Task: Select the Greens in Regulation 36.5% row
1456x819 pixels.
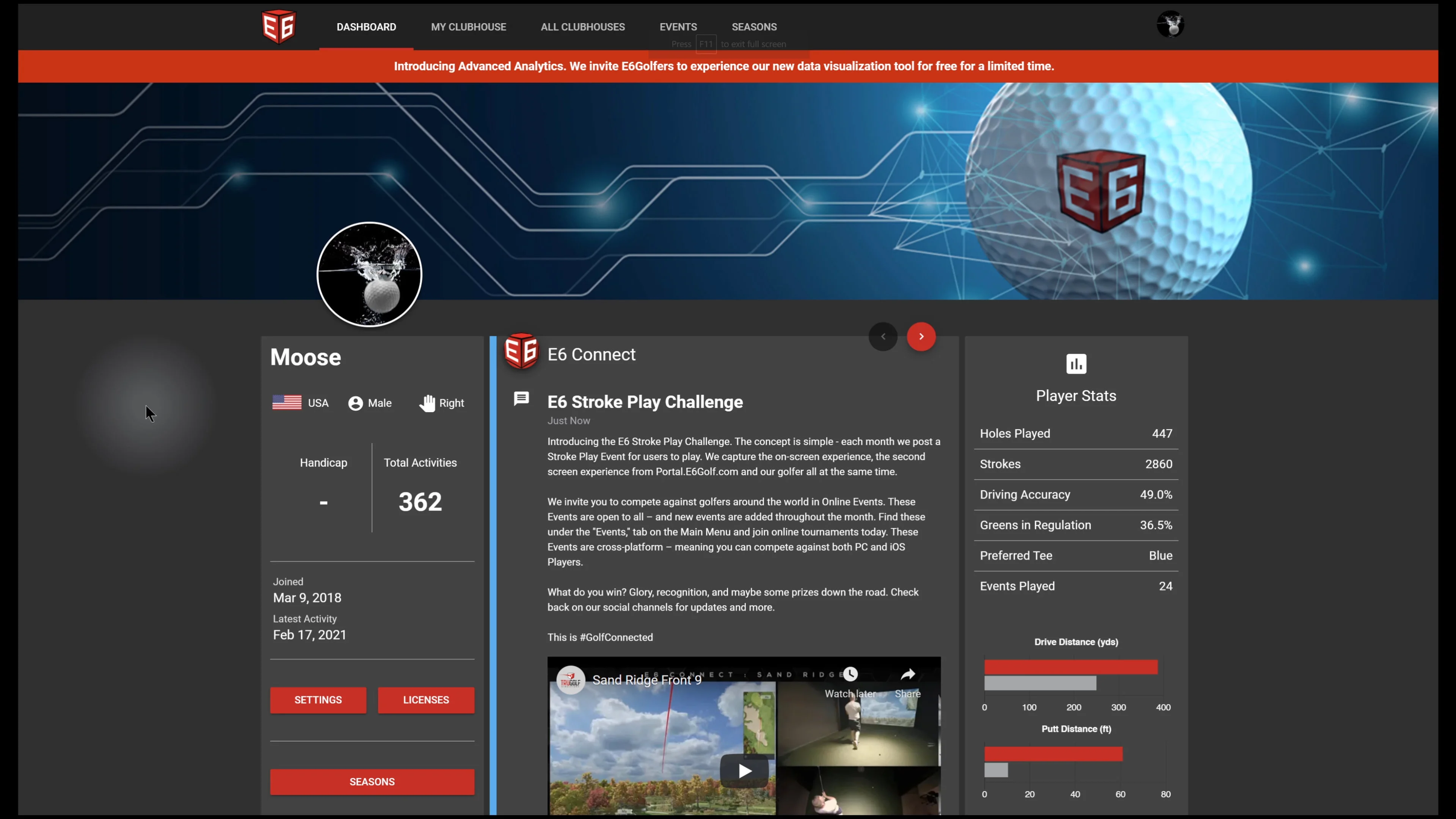Action: pos(1076,525)
